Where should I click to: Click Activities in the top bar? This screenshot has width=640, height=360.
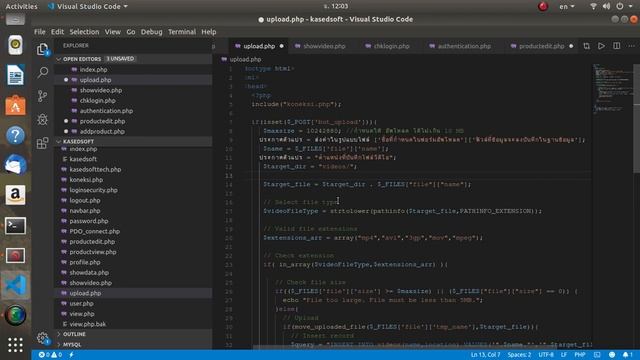click(21, 6)
